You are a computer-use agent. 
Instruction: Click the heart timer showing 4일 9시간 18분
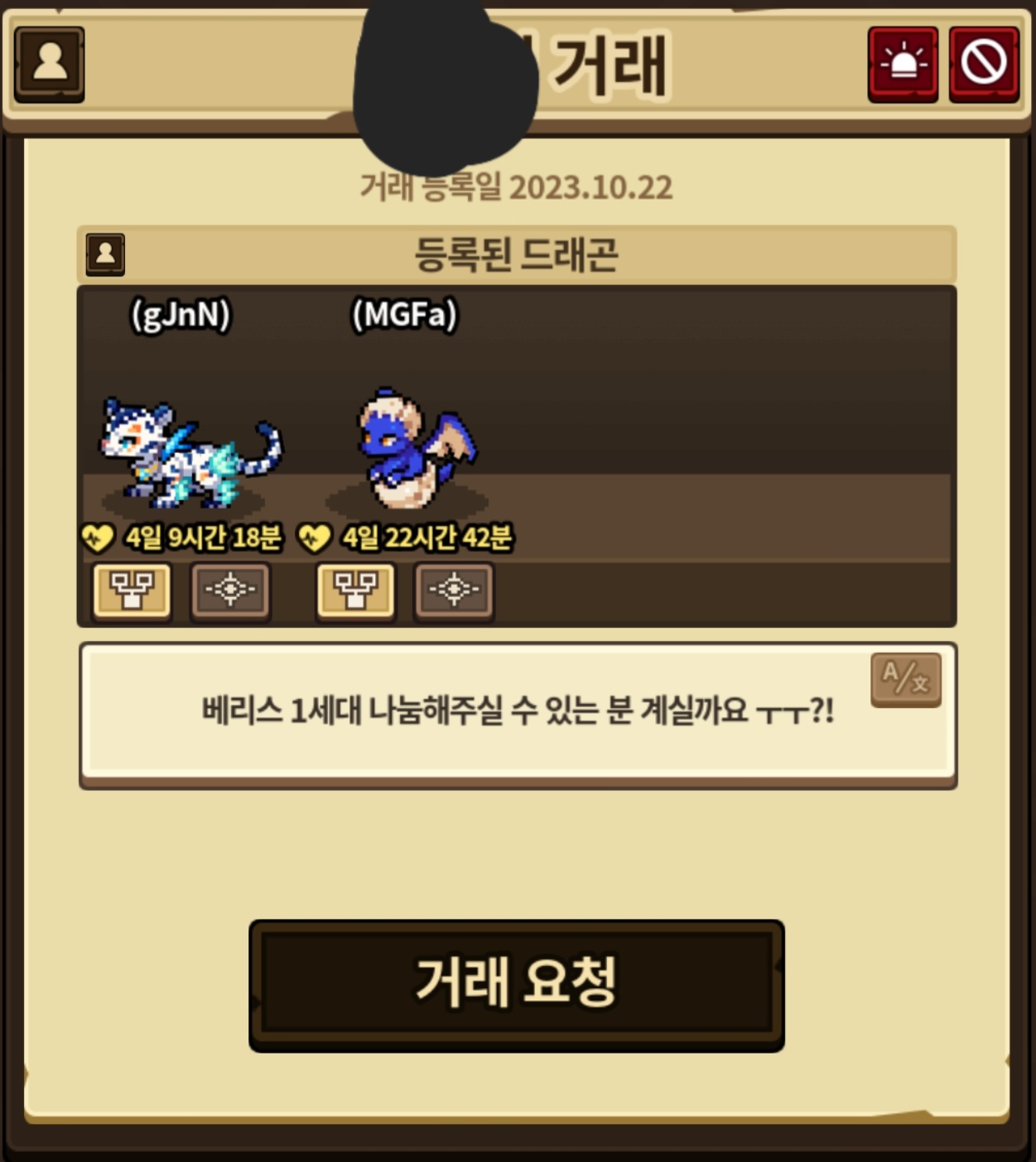coord(182,538)
